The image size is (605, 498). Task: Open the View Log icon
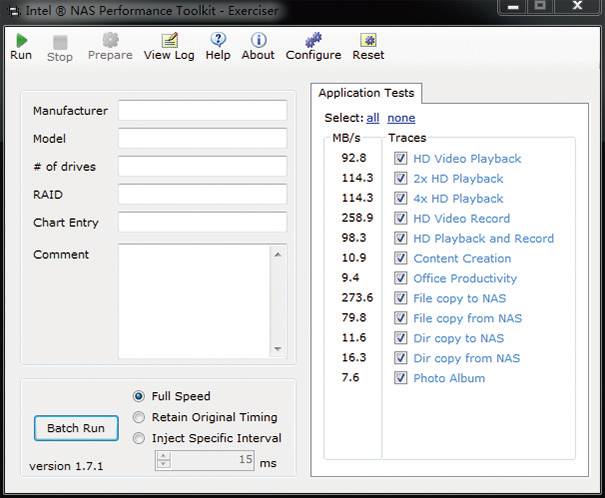click(169, 40)
